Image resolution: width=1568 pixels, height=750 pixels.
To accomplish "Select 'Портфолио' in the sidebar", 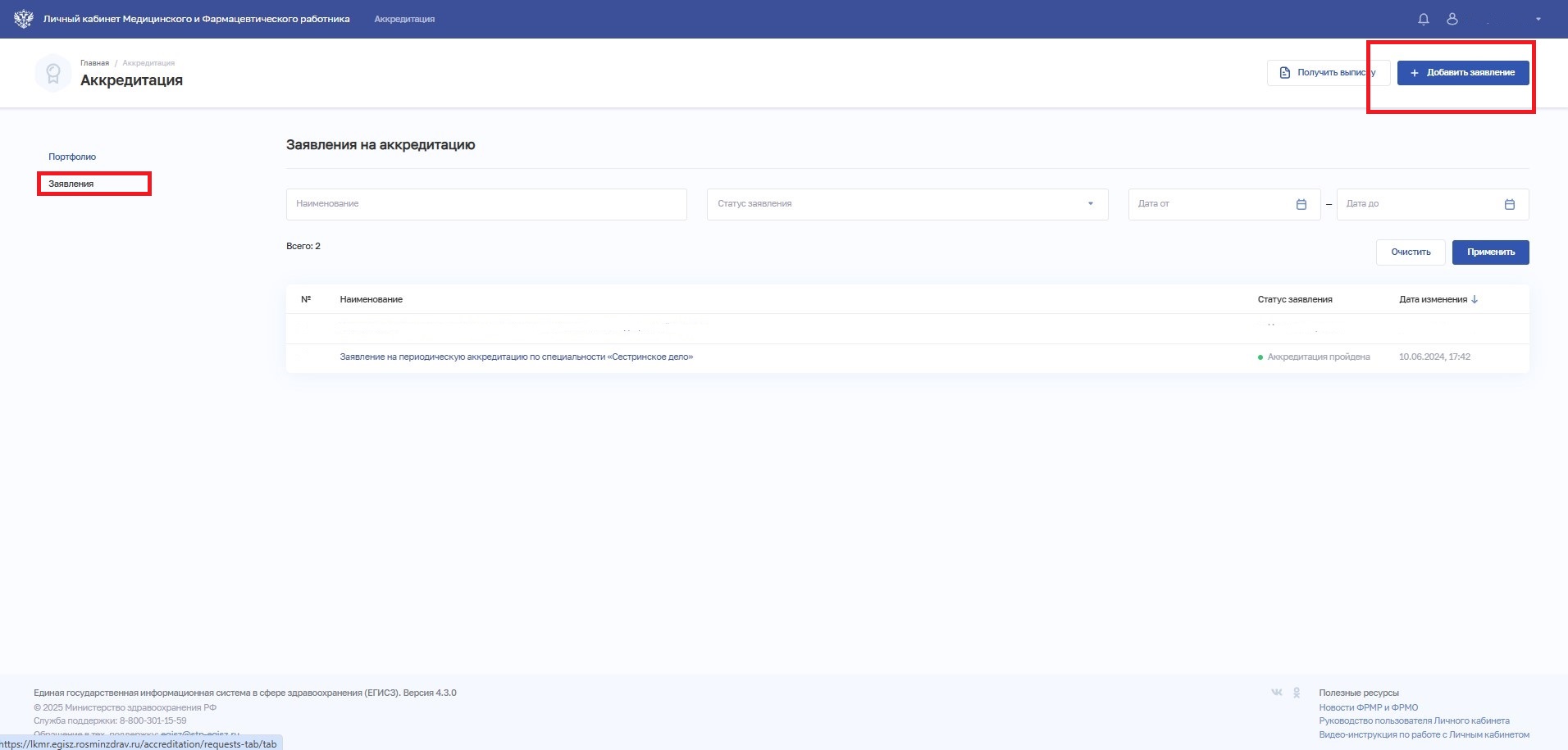I will pyautogui.click(x=72, y=157).
